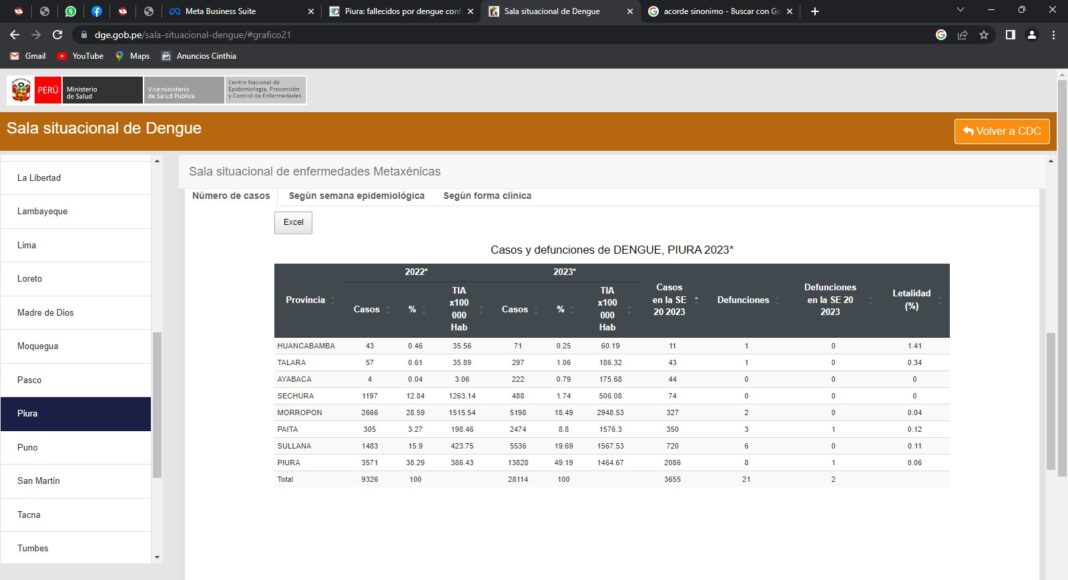Reload the dengue page
1068x580 pixels.
pos(57,35)
